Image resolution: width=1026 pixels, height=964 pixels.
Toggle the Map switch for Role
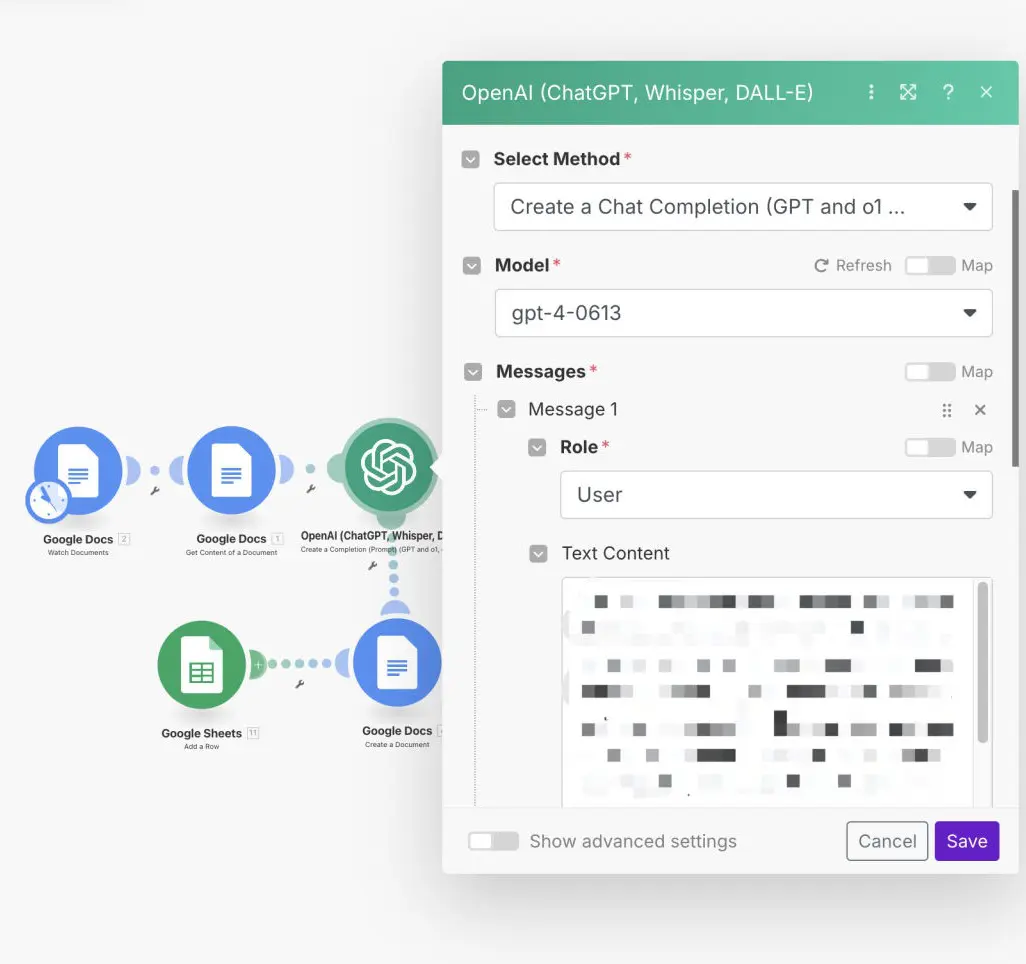pyautogui.click(x=929, y=447)
